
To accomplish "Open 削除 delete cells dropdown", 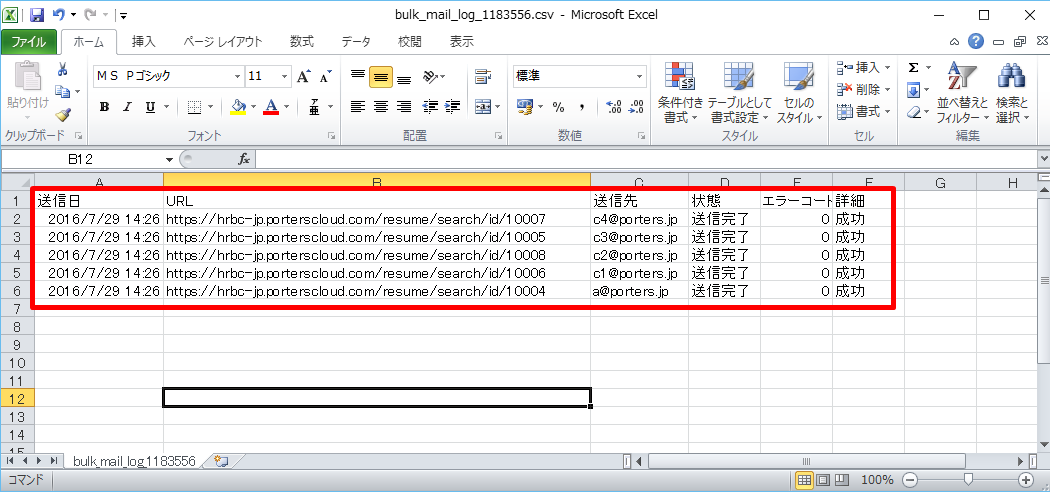I will (x=864, y=90).
